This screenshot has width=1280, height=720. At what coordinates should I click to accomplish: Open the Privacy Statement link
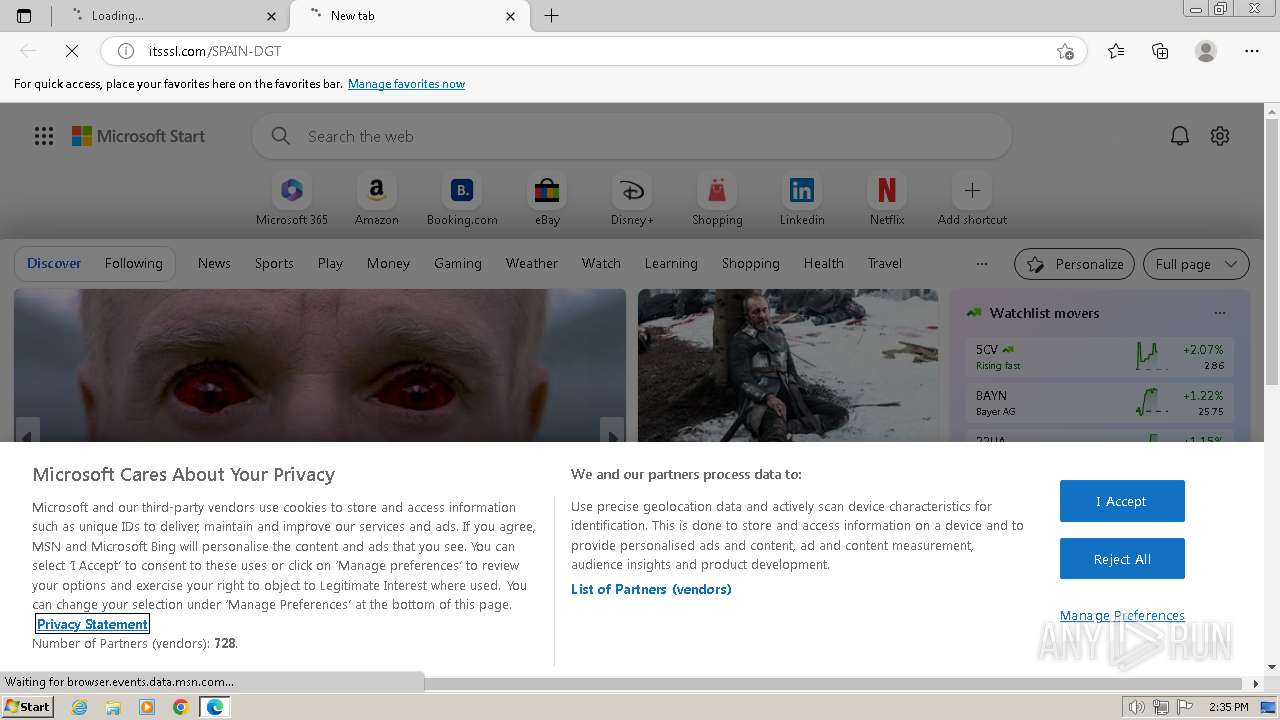click(x=92, y=624)
